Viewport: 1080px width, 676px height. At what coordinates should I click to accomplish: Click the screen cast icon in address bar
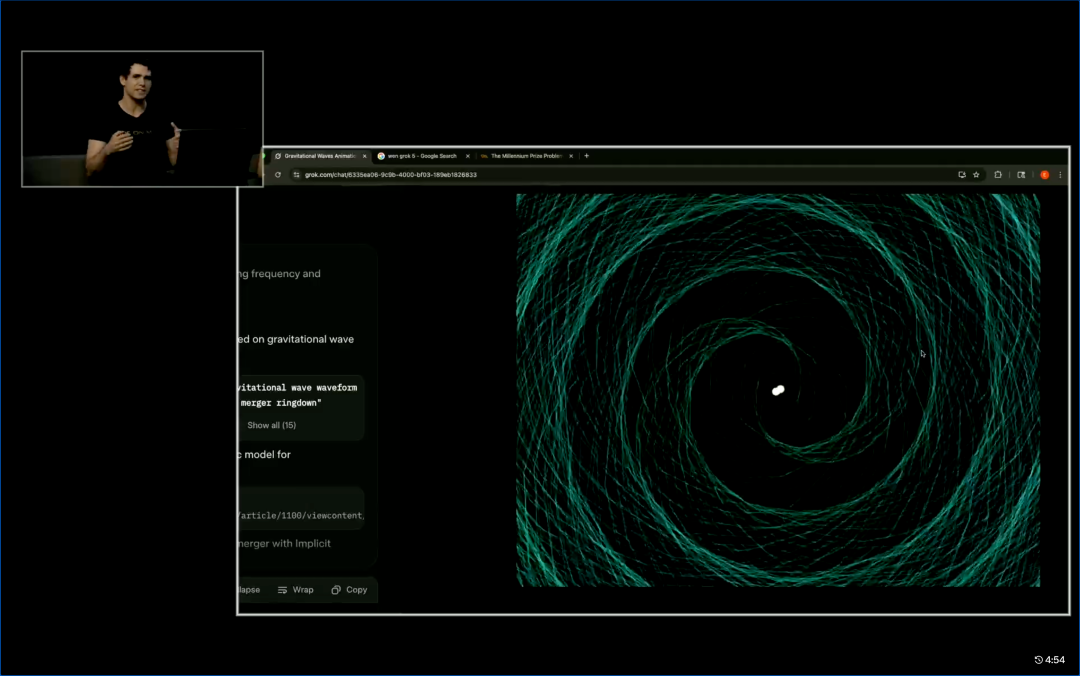(x=962, y=175)
